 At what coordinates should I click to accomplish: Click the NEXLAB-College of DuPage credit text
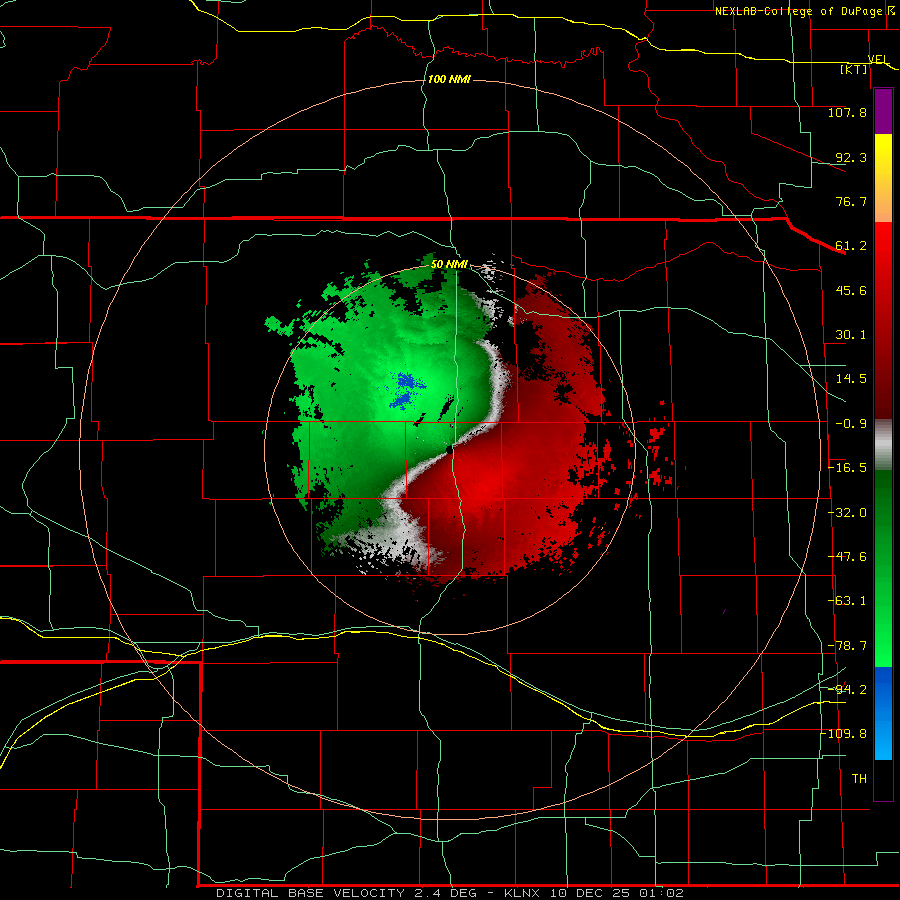[801, 11]
